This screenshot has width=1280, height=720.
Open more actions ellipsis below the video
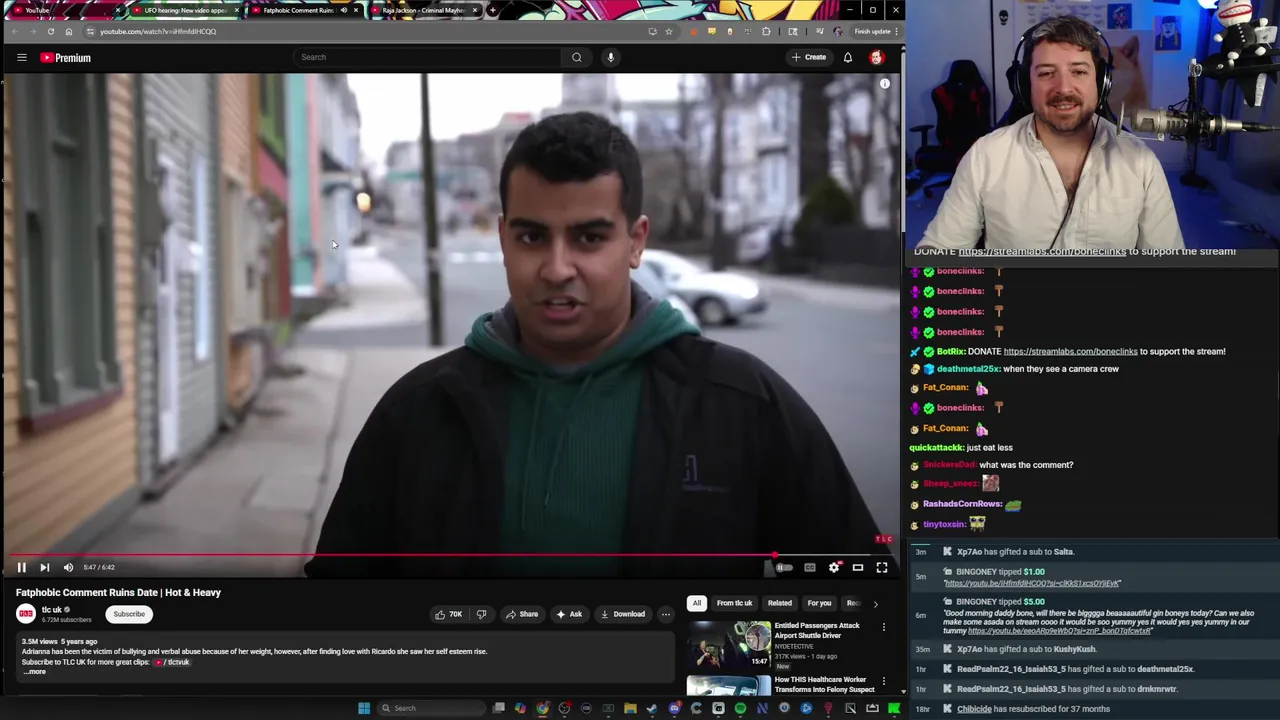[666, 614]
